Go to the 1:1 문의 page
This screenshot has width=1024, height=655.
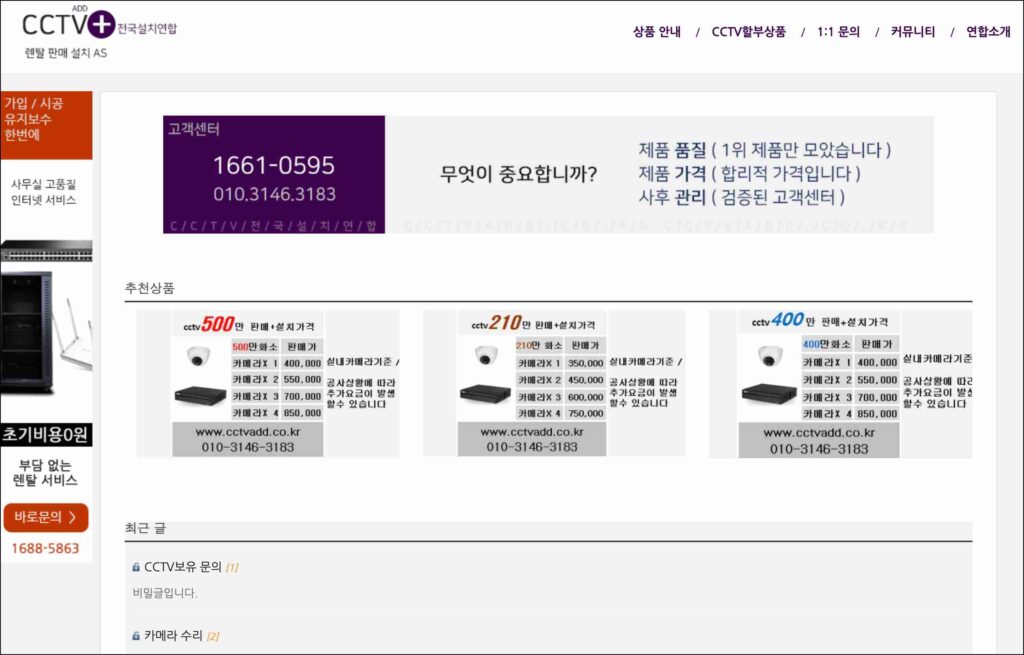click(x=838, y=32)
